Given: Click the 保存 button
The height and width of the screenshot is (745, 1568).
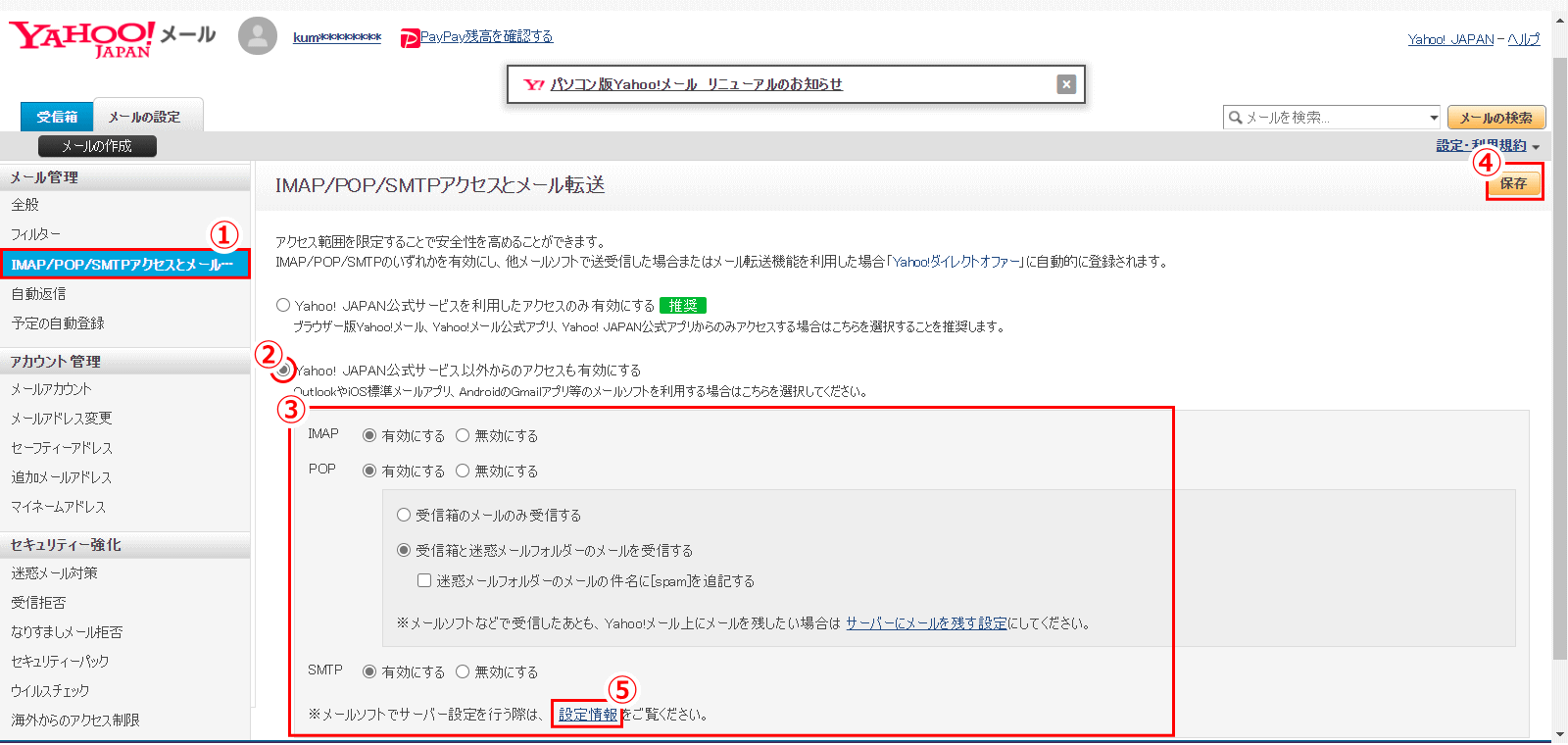Looking at the screenshot, I should pyautogui.click(x=1513, y=183).
